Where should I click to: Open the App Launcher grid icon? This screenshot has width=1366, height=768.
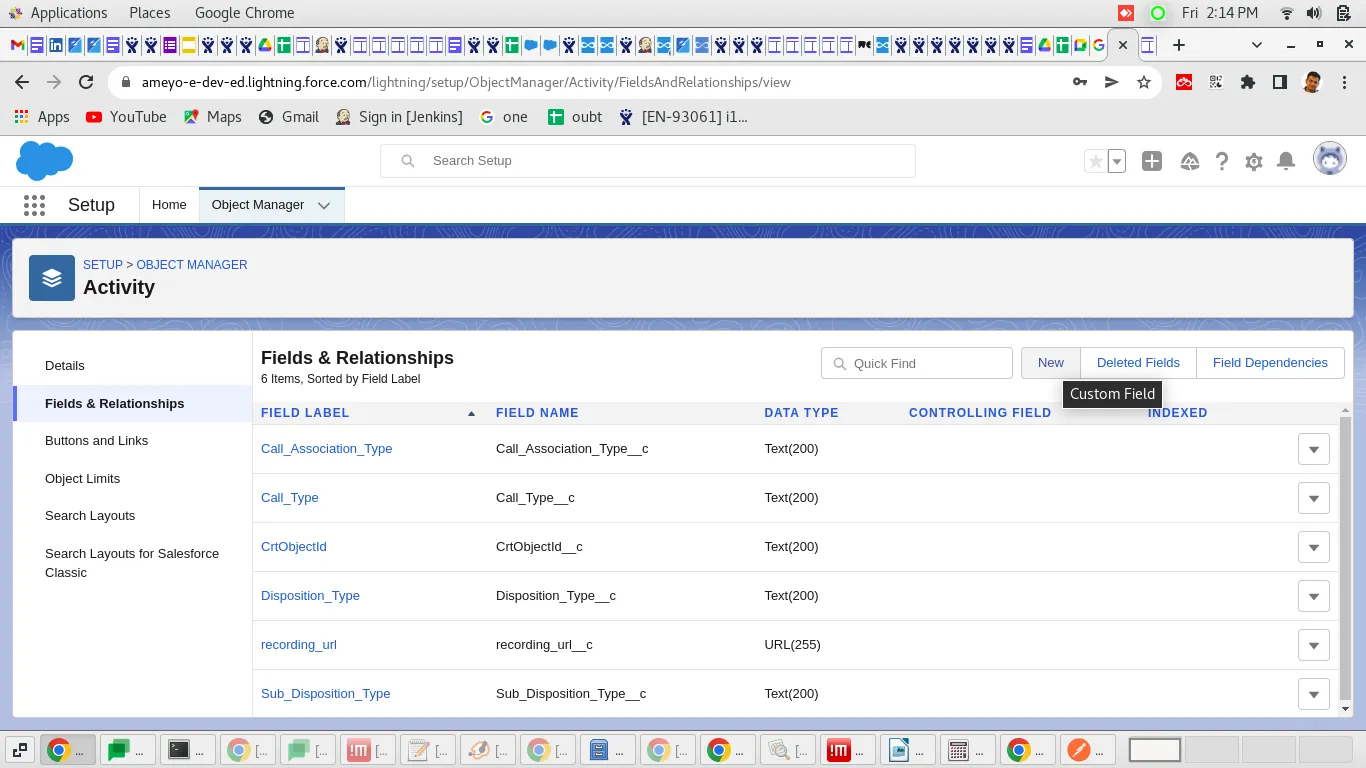pos(34,205)
